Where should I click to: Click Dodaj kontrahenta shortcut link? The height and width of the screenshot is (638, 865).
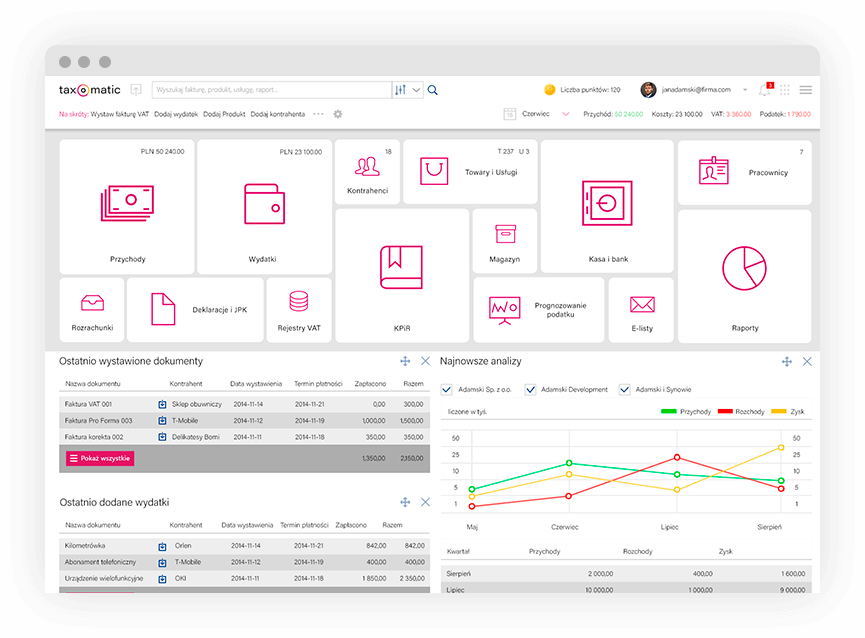coord(278,114)
